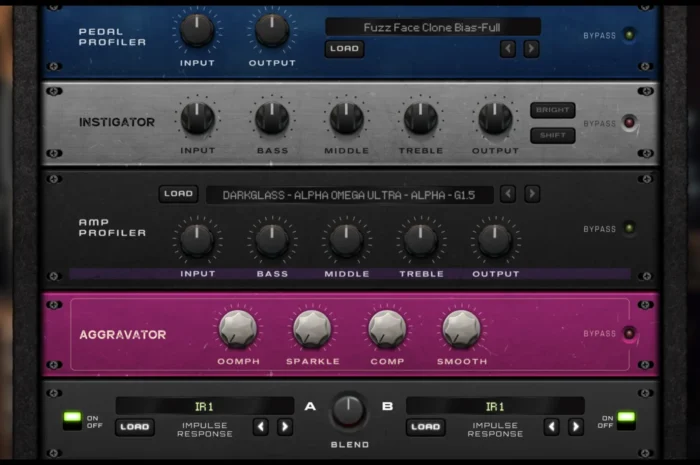Toggle the Instigator bypass switch
Screen dimensions: 700x465
[629, 123]
